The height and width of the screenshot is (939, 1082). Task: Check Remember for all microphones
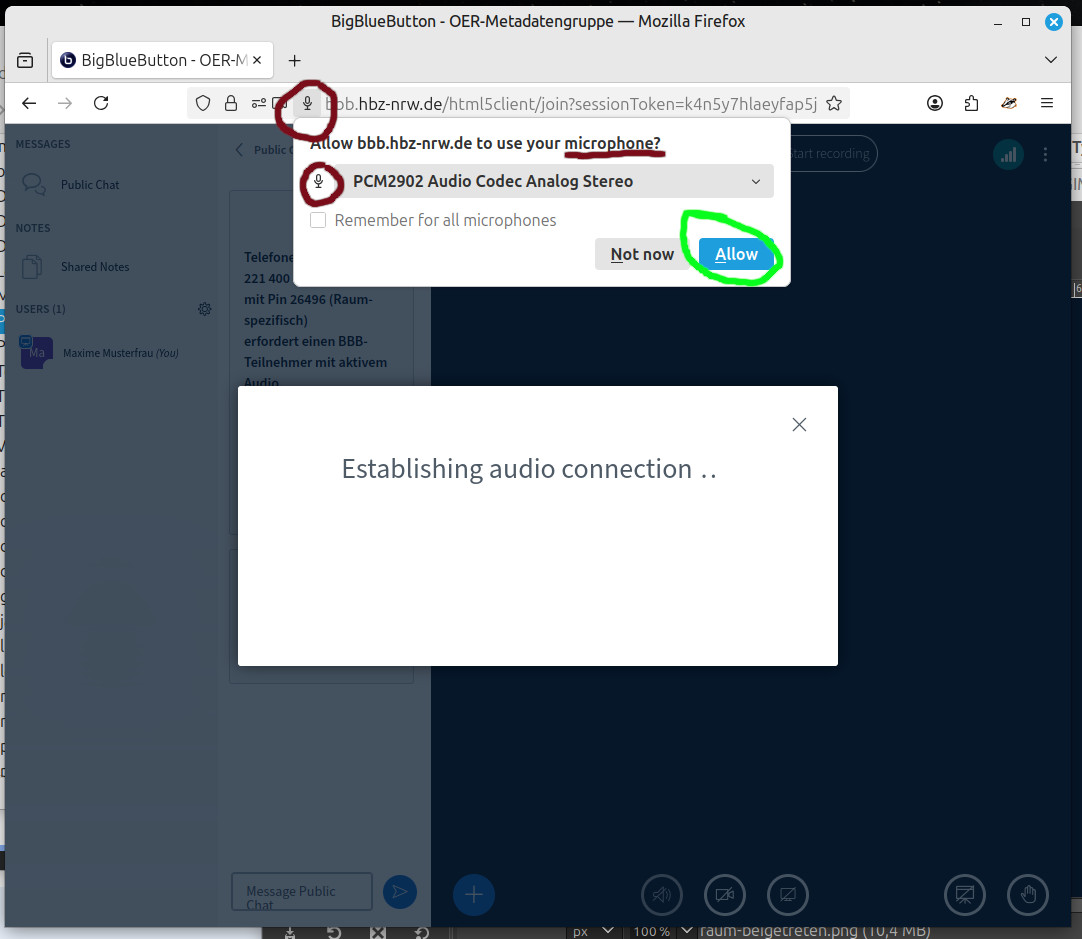318,220
